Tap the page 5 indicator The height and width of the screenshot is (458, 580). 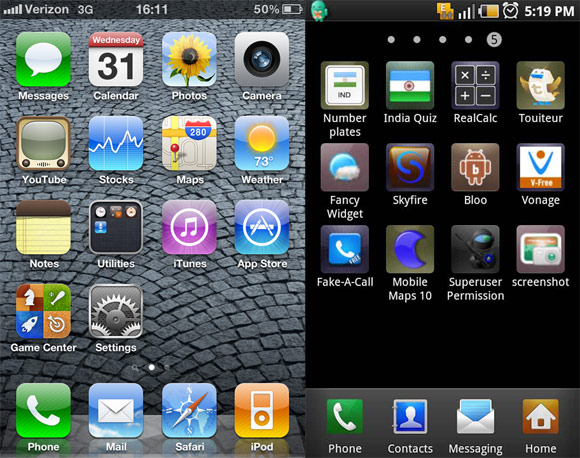click(x=494, y=40)
